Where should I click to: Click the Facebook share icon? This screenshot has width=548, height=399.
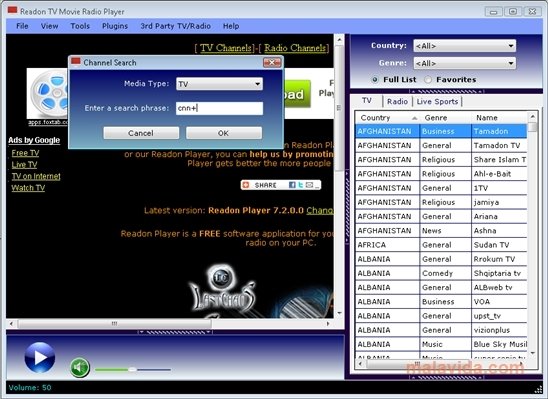click(292, 185)
